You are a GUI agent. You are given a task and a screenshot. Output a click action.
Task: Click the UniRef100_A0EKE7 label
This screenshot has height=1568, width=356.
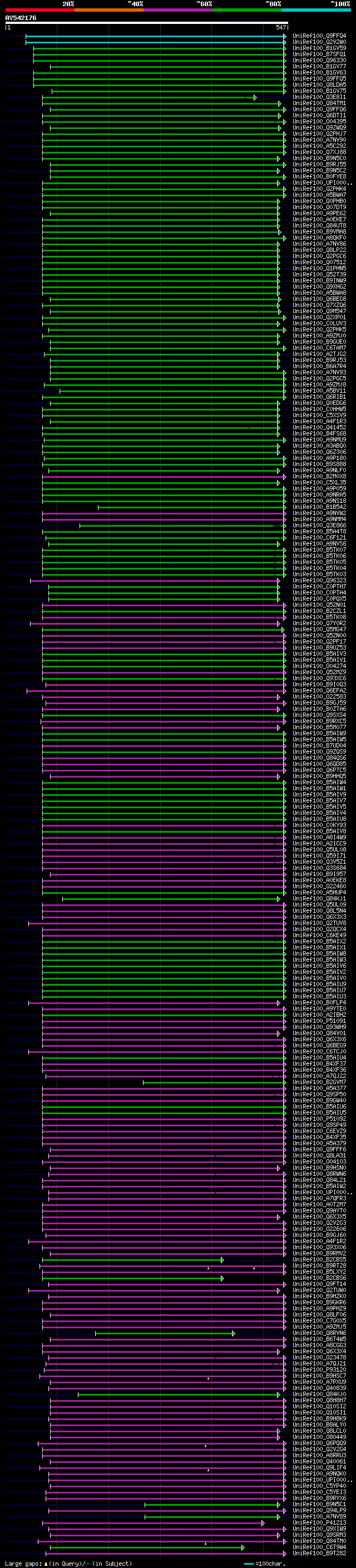(x=319, y=219)
